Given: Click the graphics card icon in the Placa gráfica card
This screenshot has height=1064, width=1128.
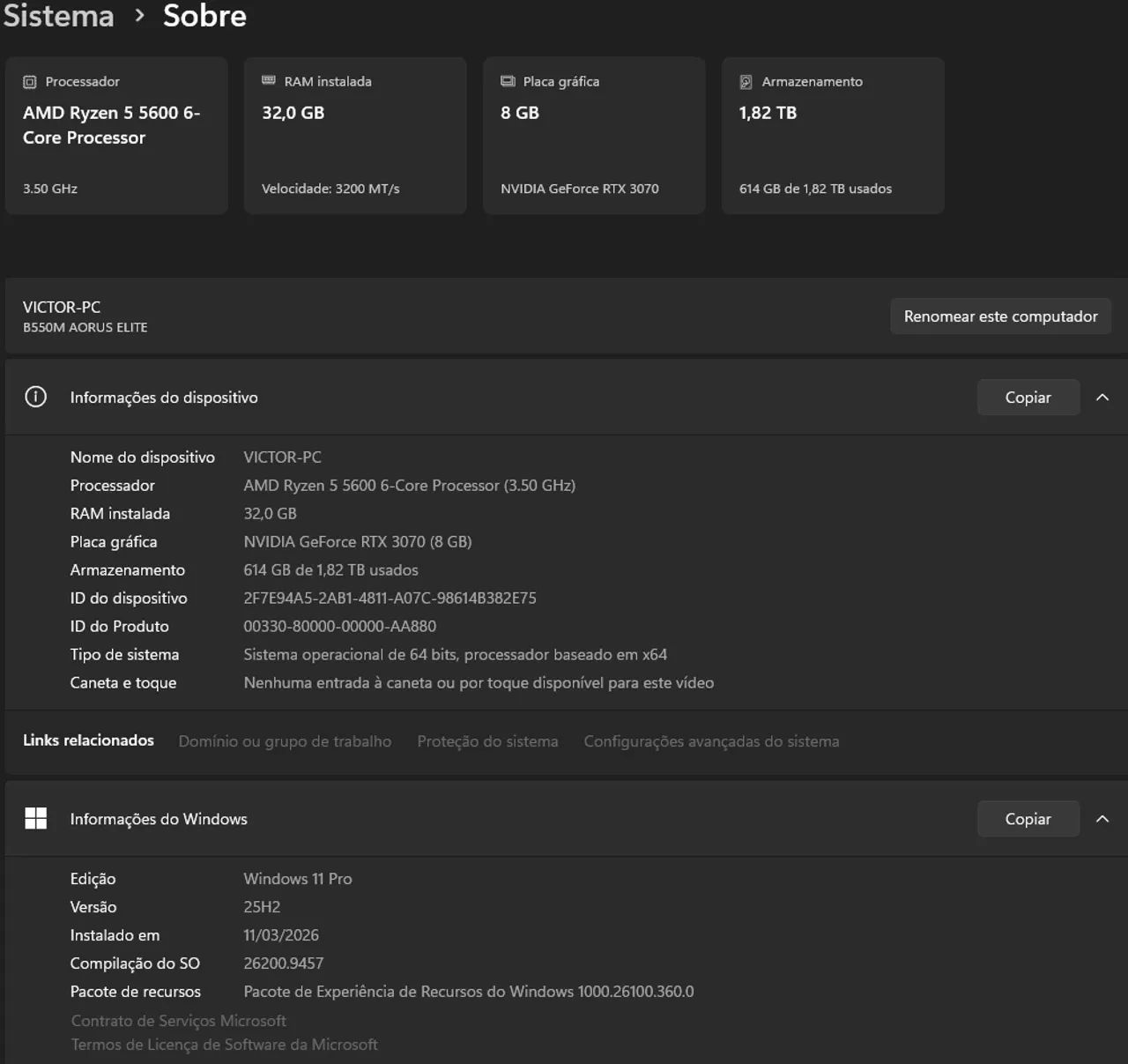Looking at the screenshot, I should click(x=508, y=81).
